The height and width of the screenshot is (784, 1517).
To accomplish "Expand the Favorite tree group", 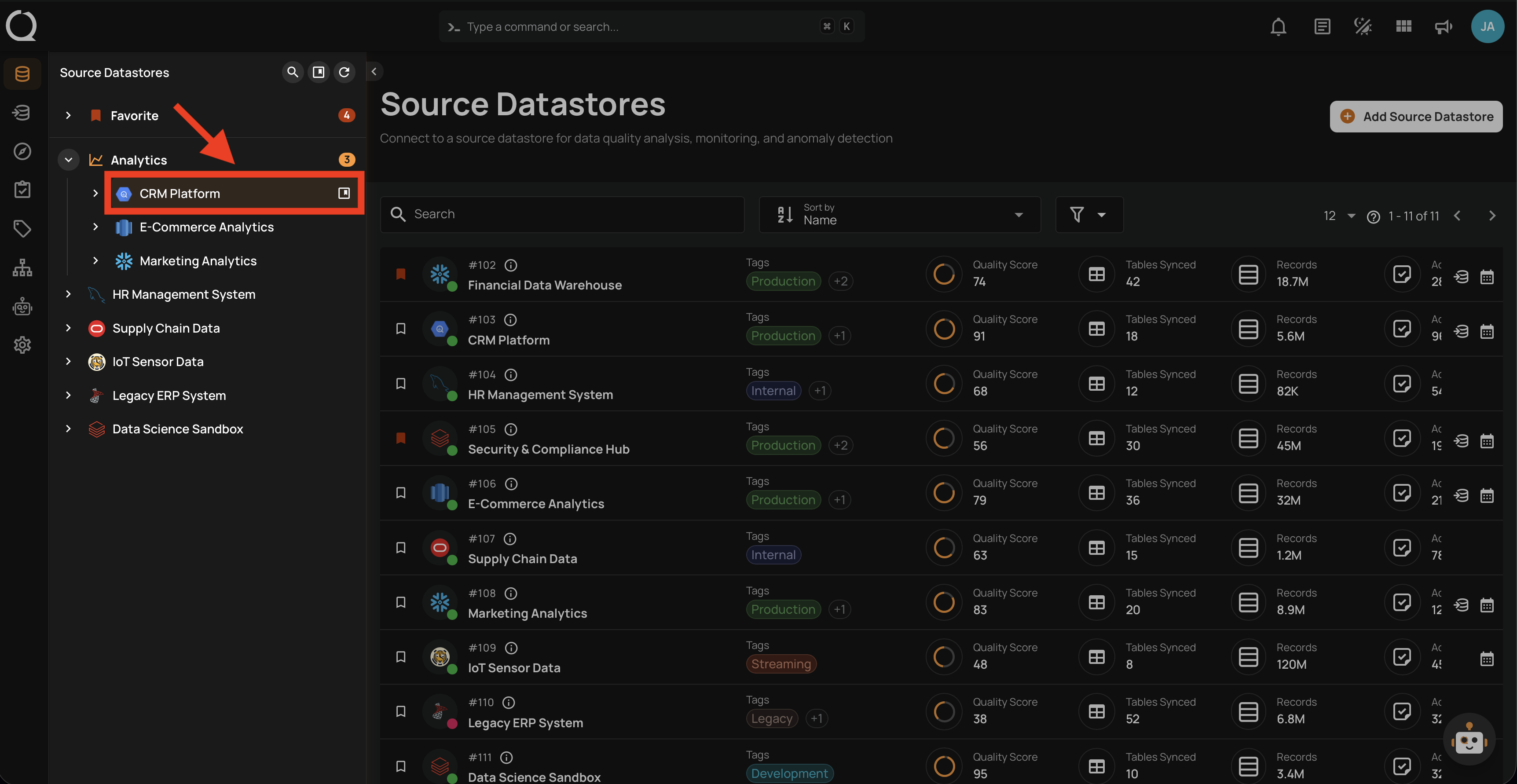I will (68, 115).
